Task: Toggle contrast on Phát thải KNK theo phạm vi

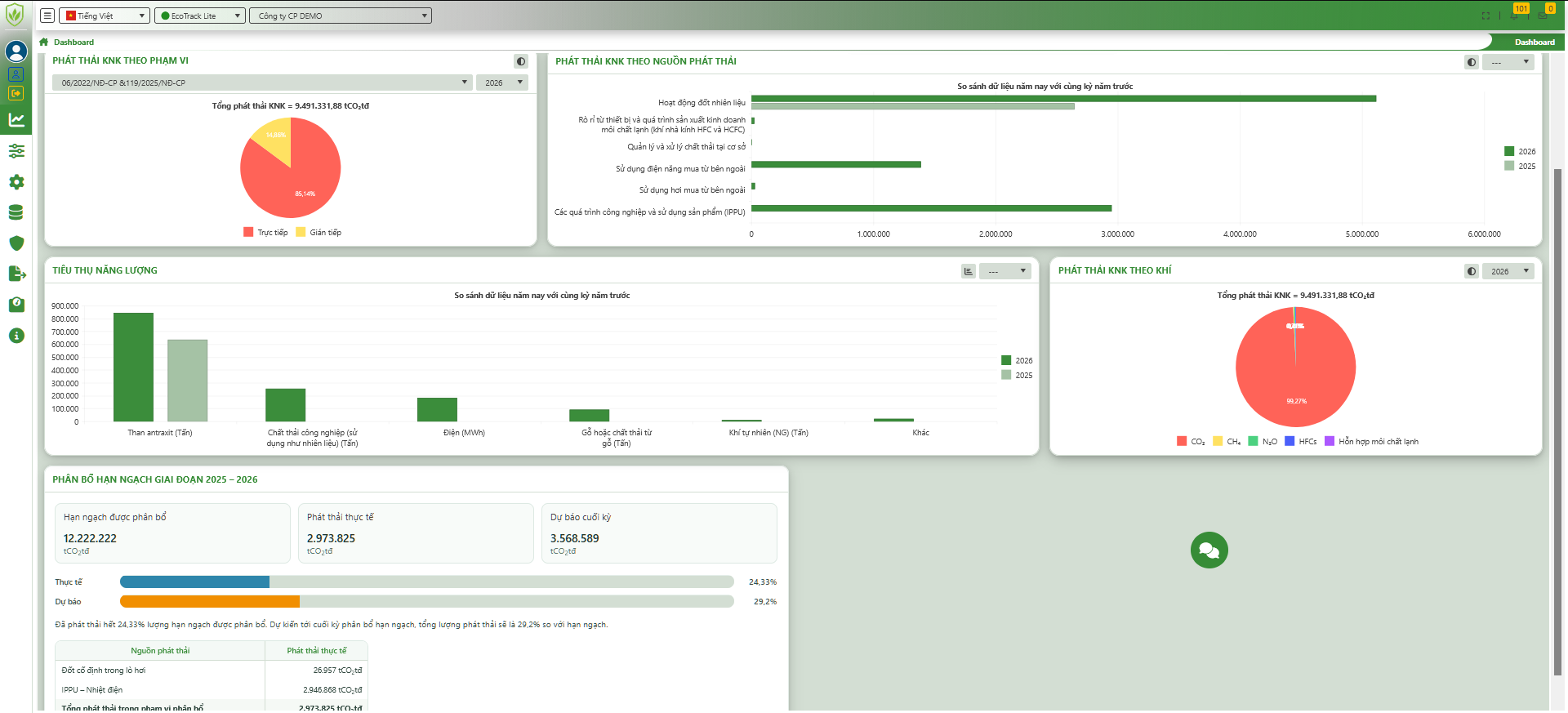Action: [x=520, y=61]
